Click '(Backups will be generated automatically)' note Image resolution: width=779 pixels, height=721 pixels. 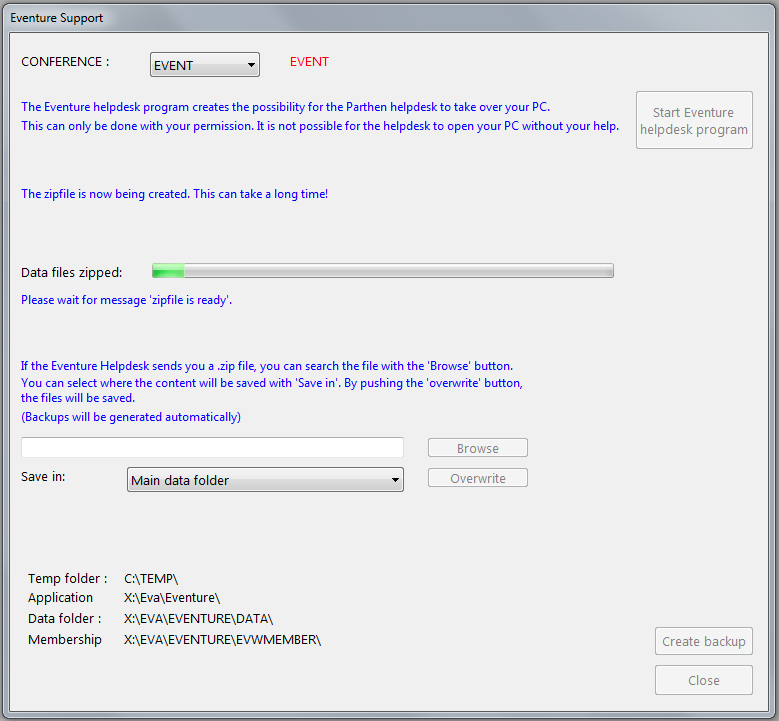coord(131,417)
